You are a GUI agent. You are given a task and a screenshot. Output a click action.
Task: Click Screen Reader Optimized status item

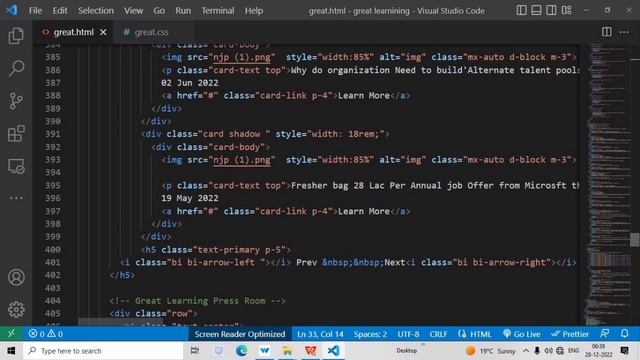coord(240,334)
